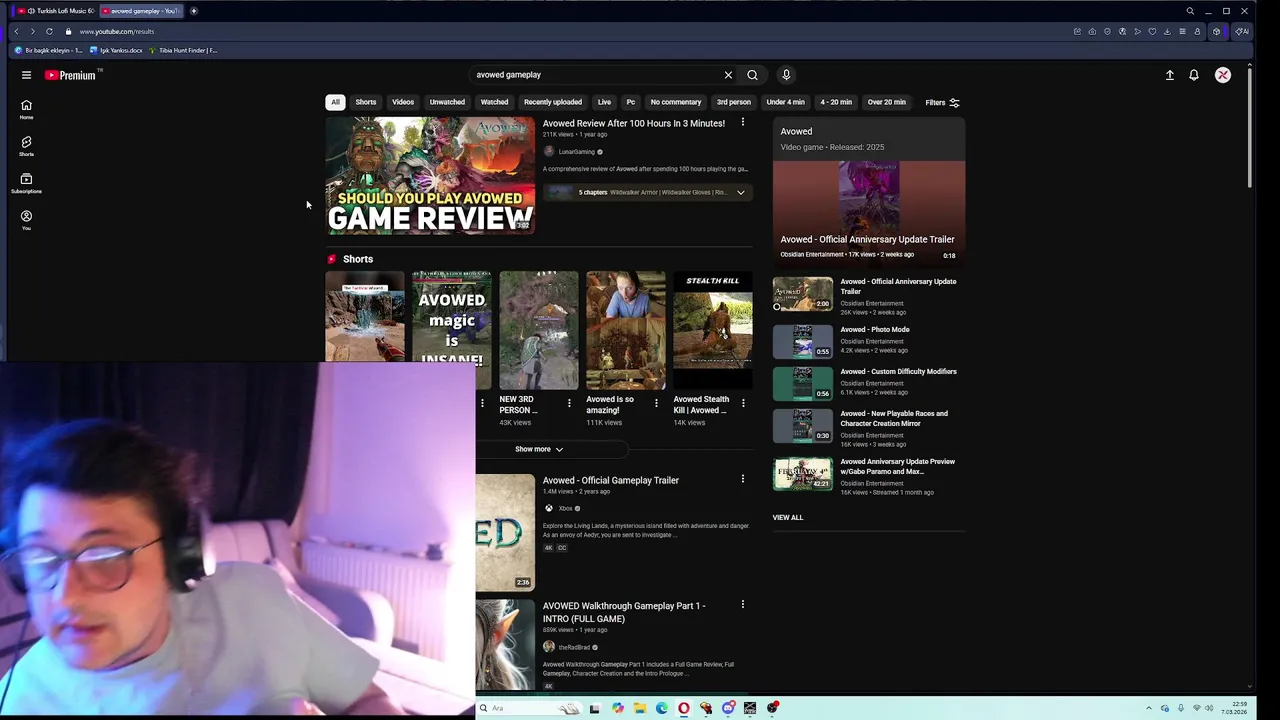1280x720 pixels.
Task: Select the Under 4 min filter chip
Action: pyautogui.click(x=785, y=102)
